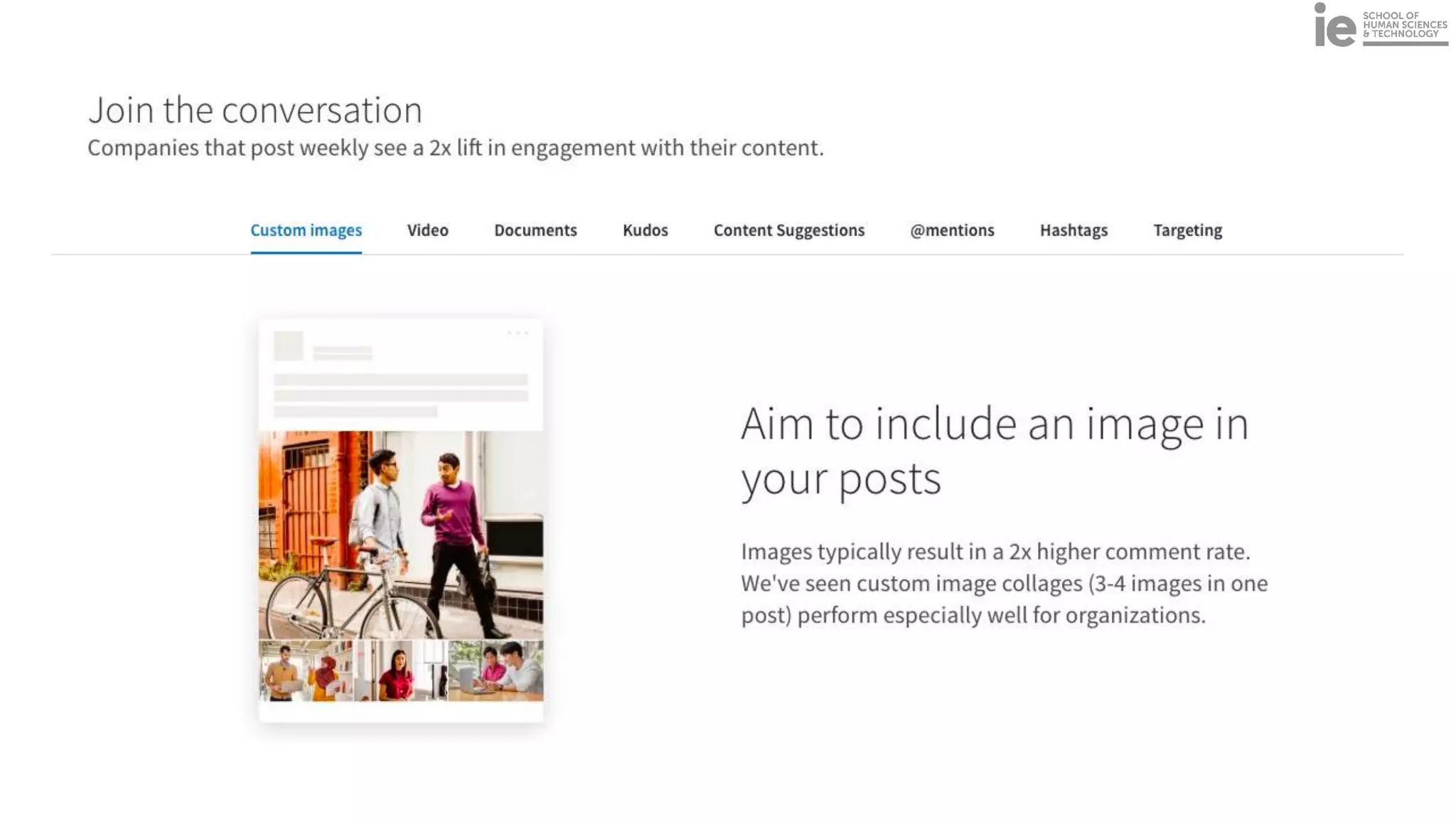This screenshot has width=1456, height=819.
Task: Click the IE school logo
Action: [1379, 26]
